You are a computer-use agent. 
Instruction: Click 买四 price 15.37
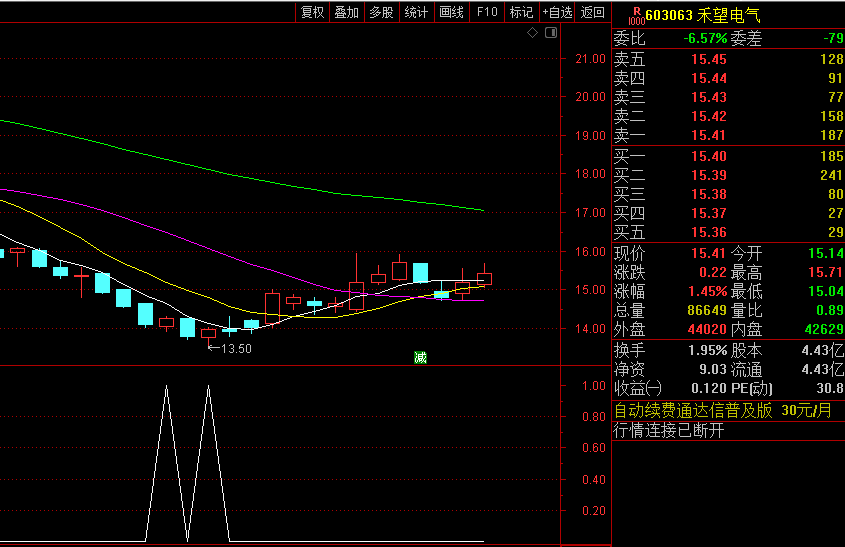coord(709,213)
